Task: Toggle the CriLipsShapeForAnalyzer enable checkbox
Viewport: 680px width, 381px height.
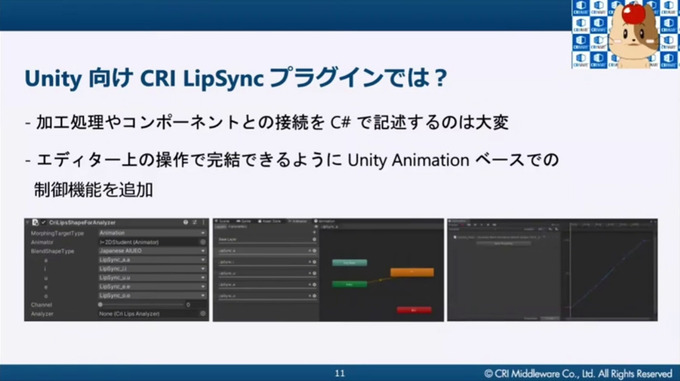Action: tap(43, 222)
